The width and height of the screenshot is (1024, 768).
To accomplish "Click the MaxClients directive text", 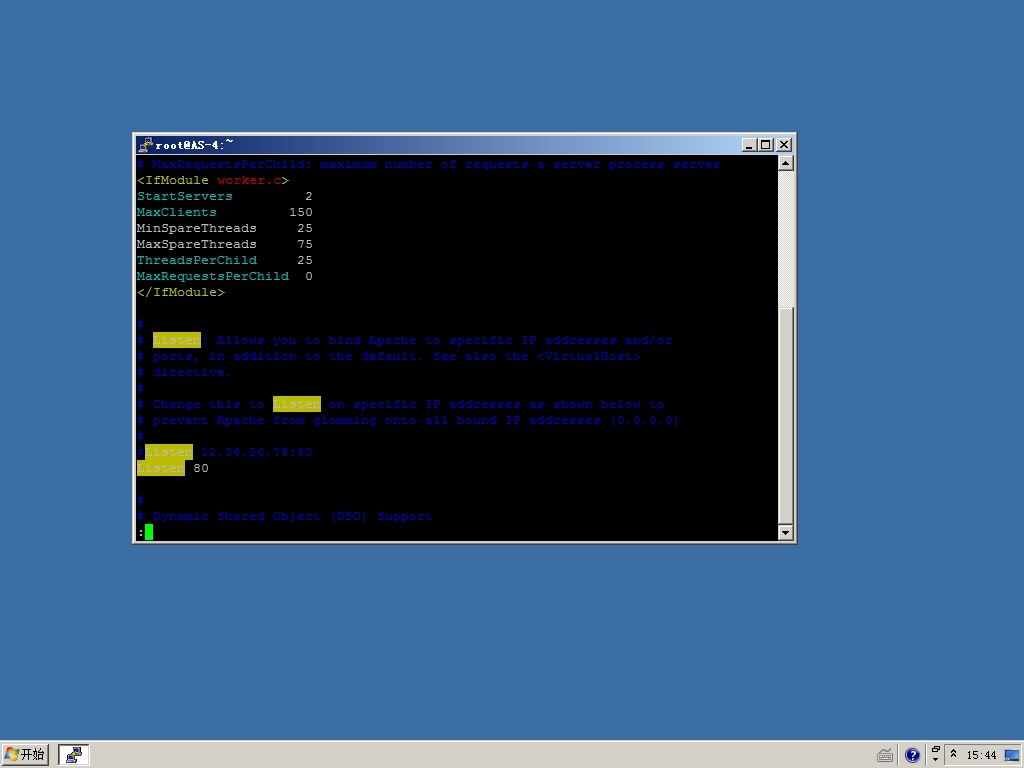I will (176, 212).
